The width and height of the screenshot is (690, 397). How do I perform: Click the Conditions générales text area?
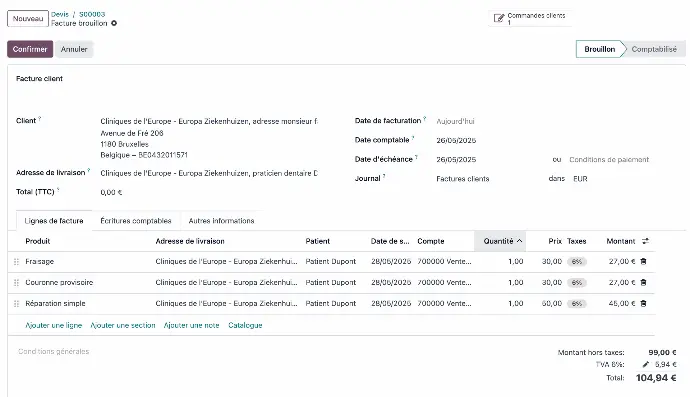point(54,351)
